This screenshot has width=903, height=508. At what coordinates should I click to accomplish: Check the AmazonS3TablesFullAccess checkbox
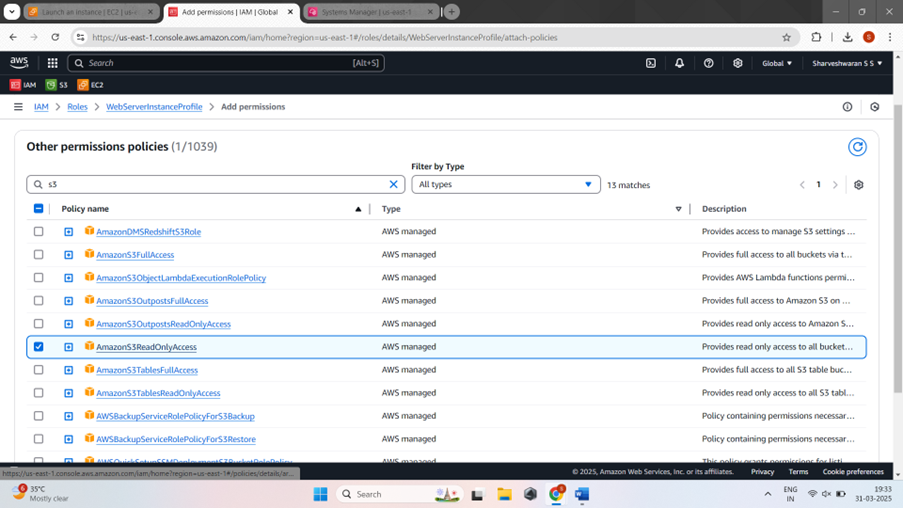(x=39, y=370)
